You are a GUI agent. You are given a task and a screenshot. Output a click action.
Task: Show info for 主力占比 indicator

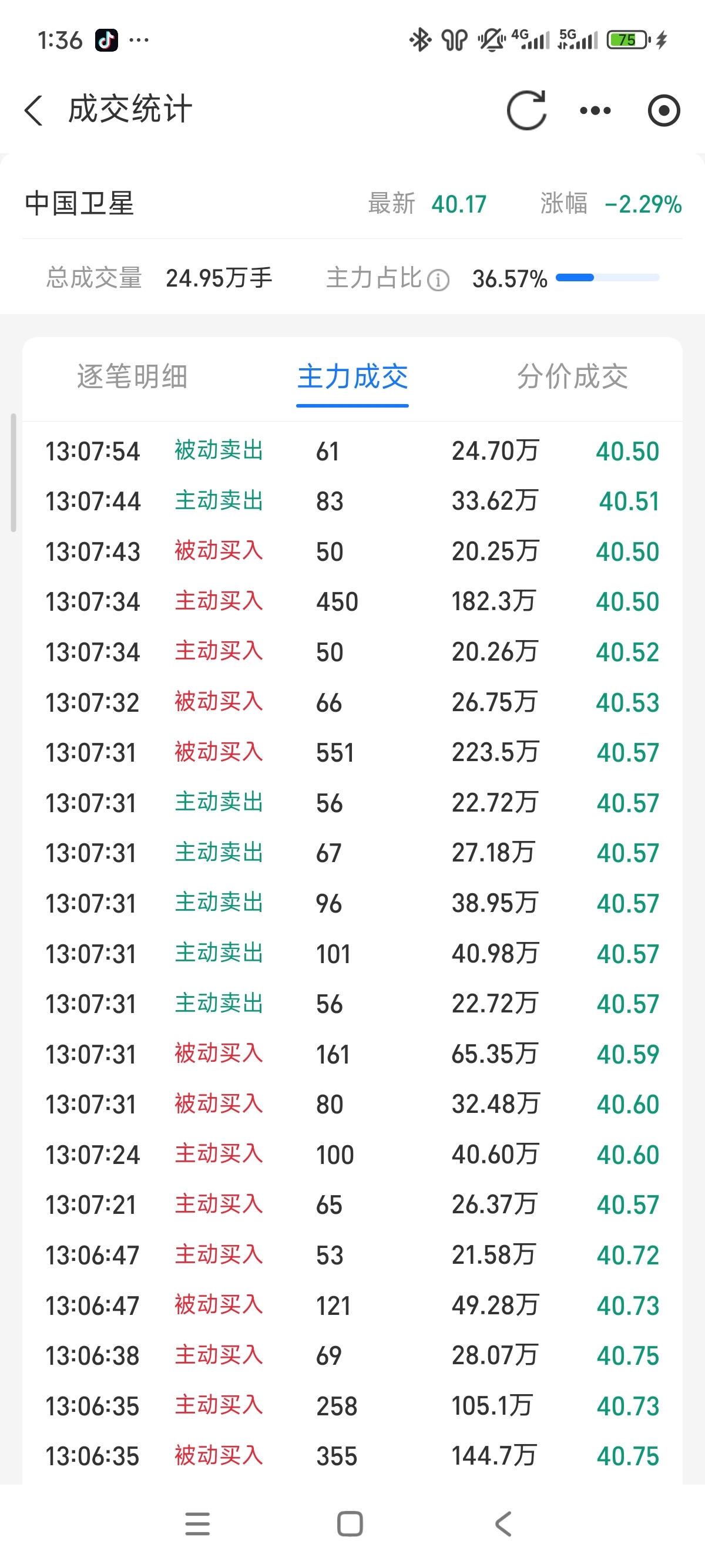point(438,280)
